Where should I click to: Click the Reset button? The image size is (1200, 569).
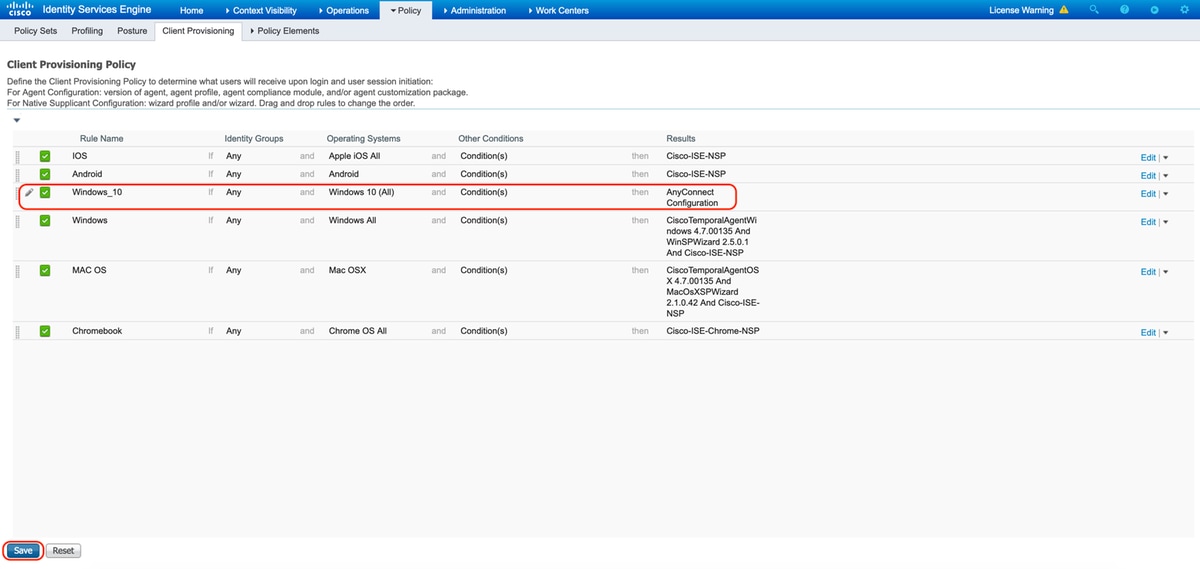pos(63,550)
